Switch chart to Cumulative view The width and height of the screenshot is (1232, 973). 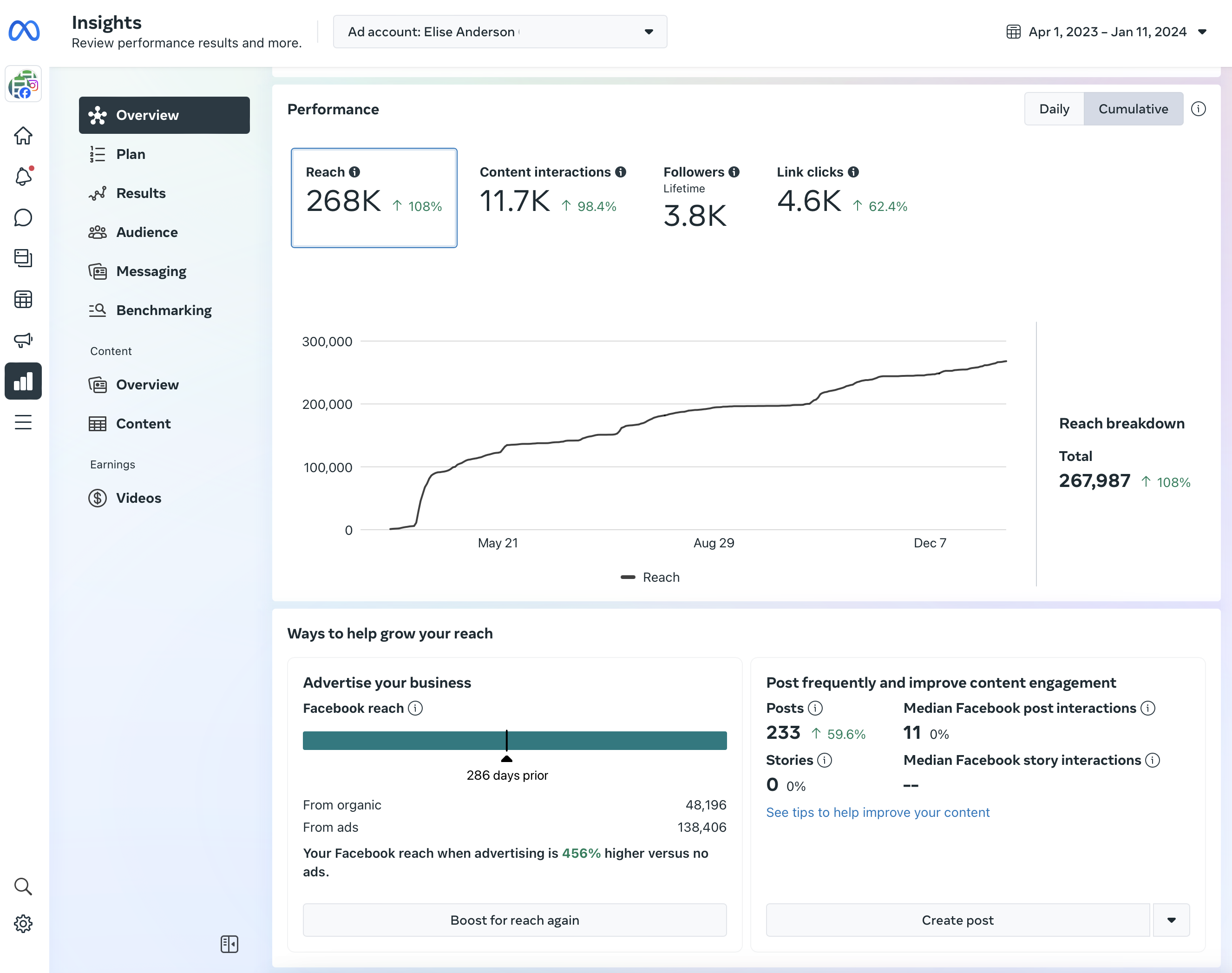(x=1133, y=109)
